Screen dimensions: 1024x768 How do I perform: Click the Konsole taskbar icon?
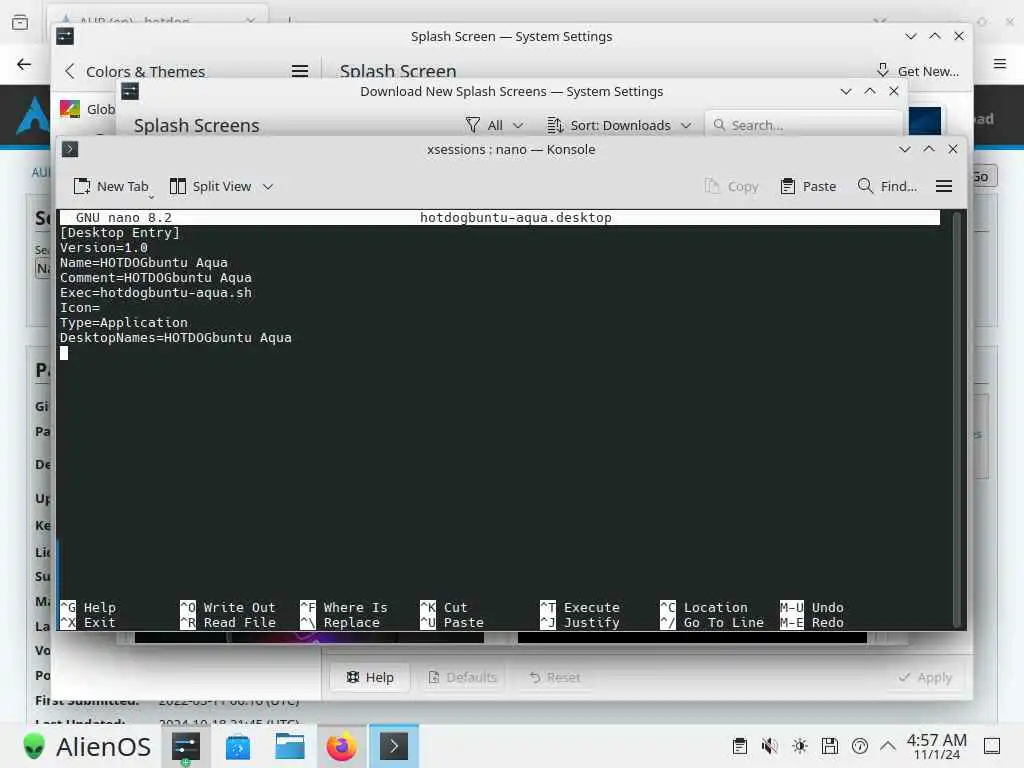[x=394, y=746]
